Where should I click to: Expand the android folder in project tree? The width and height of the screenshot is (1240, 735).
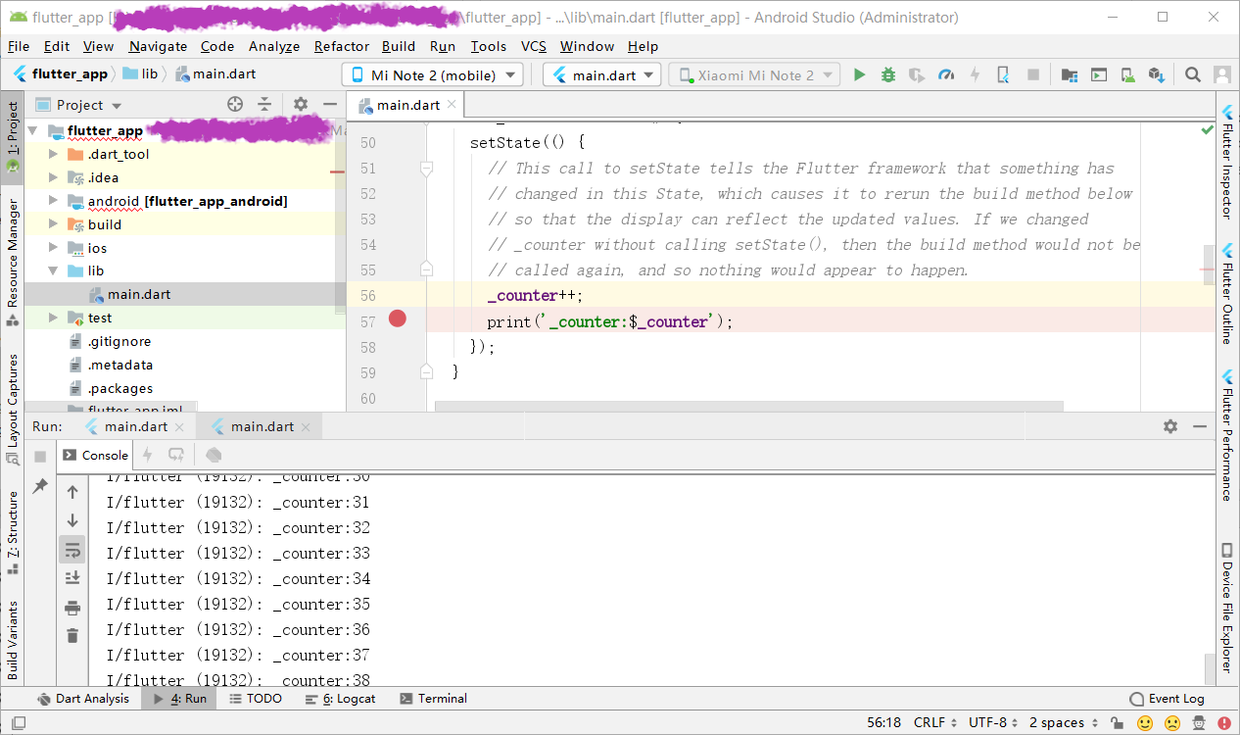point(54,201)
